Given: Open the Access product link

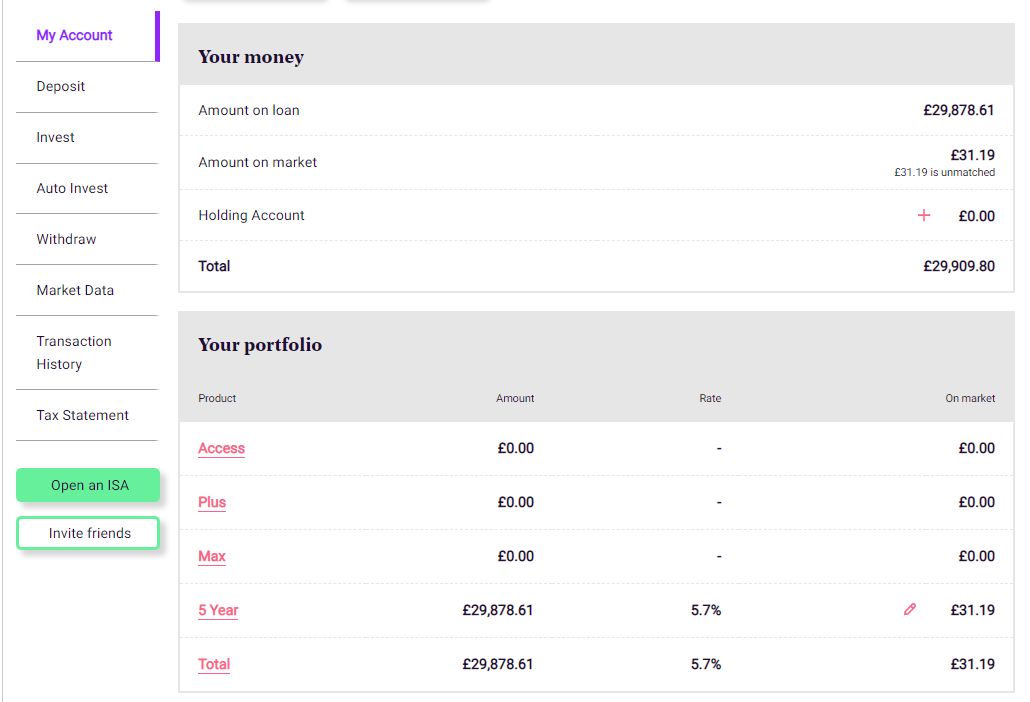Looking at the screenshot, I should click(221, 448).
